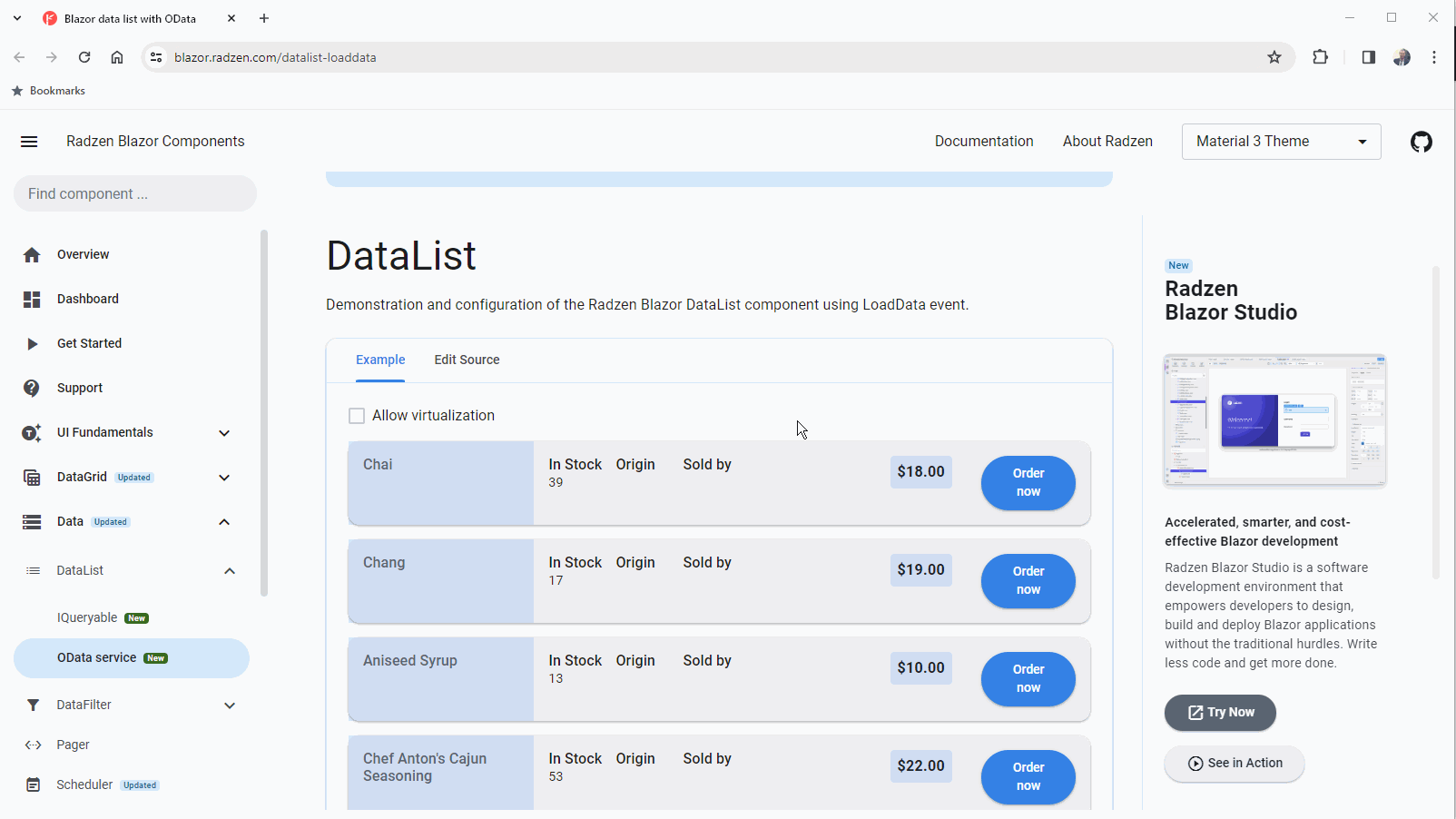The image size is (1456, 819).
Task: Open the Scheduler menu item
Action: pos(131,785)
